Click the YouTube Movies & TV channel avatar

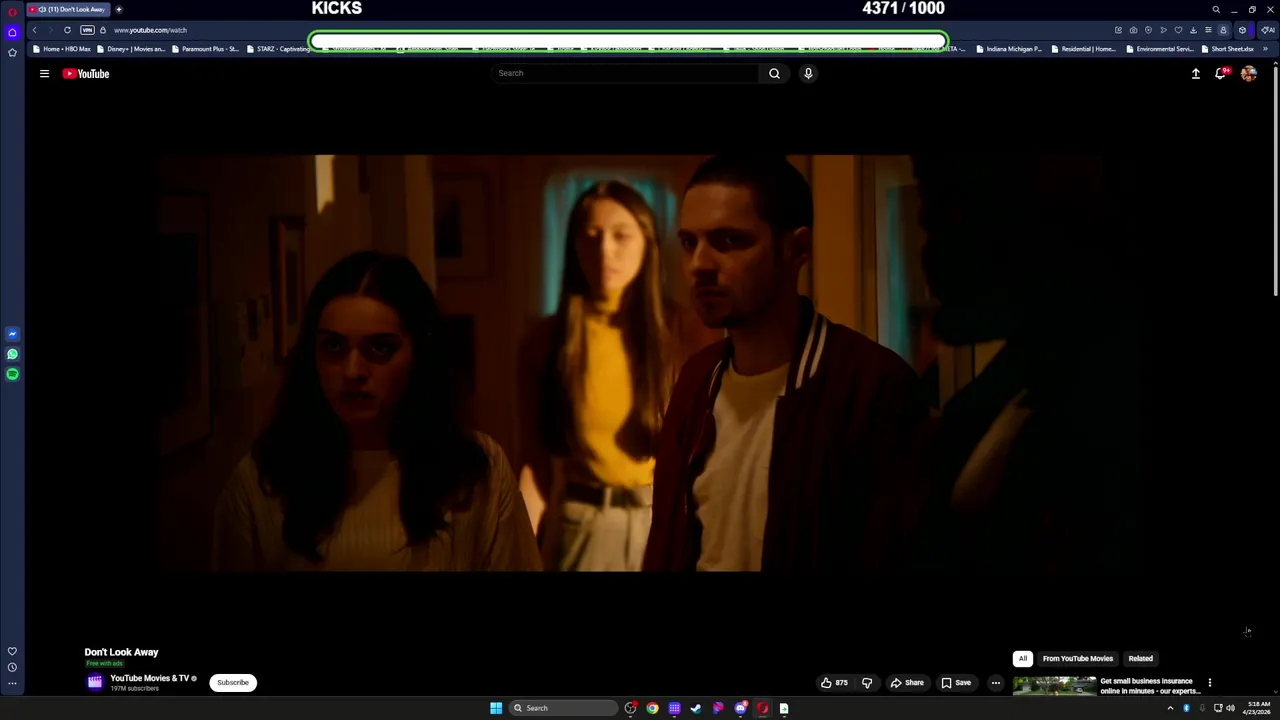(x=95, y=682)
